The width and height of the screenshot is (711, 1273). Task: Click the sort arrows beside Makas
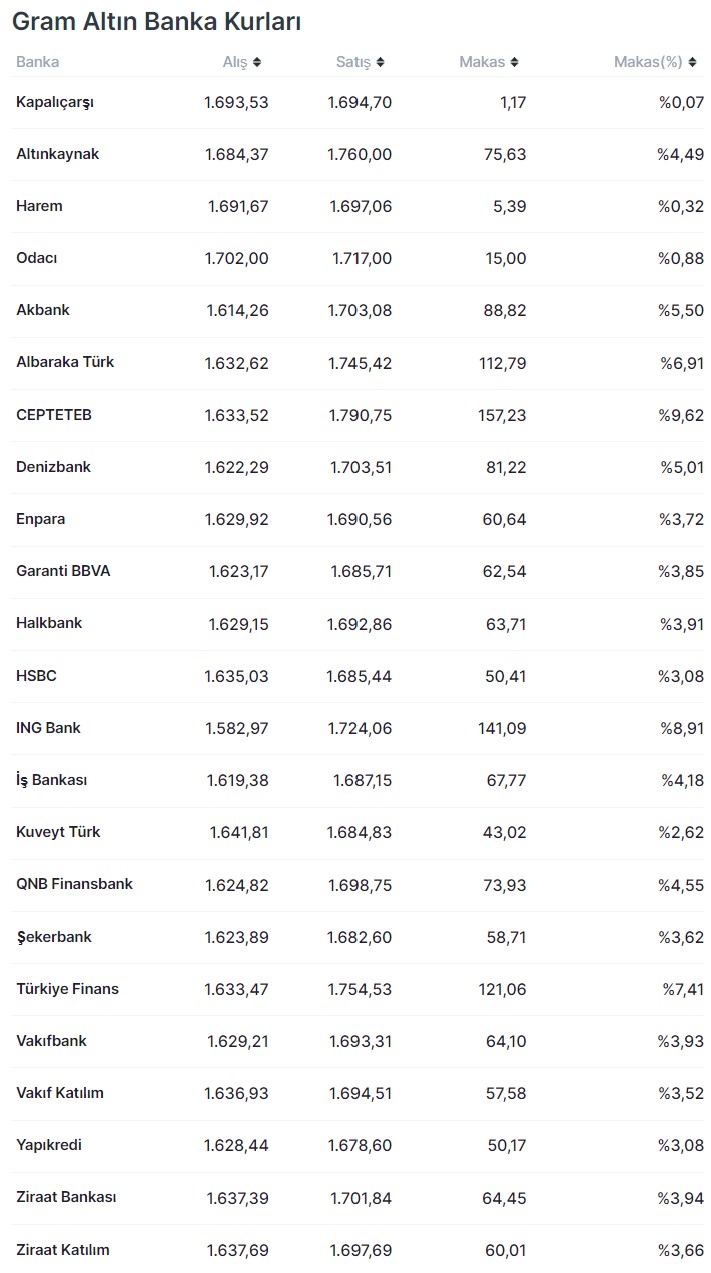tap(514, 62)
